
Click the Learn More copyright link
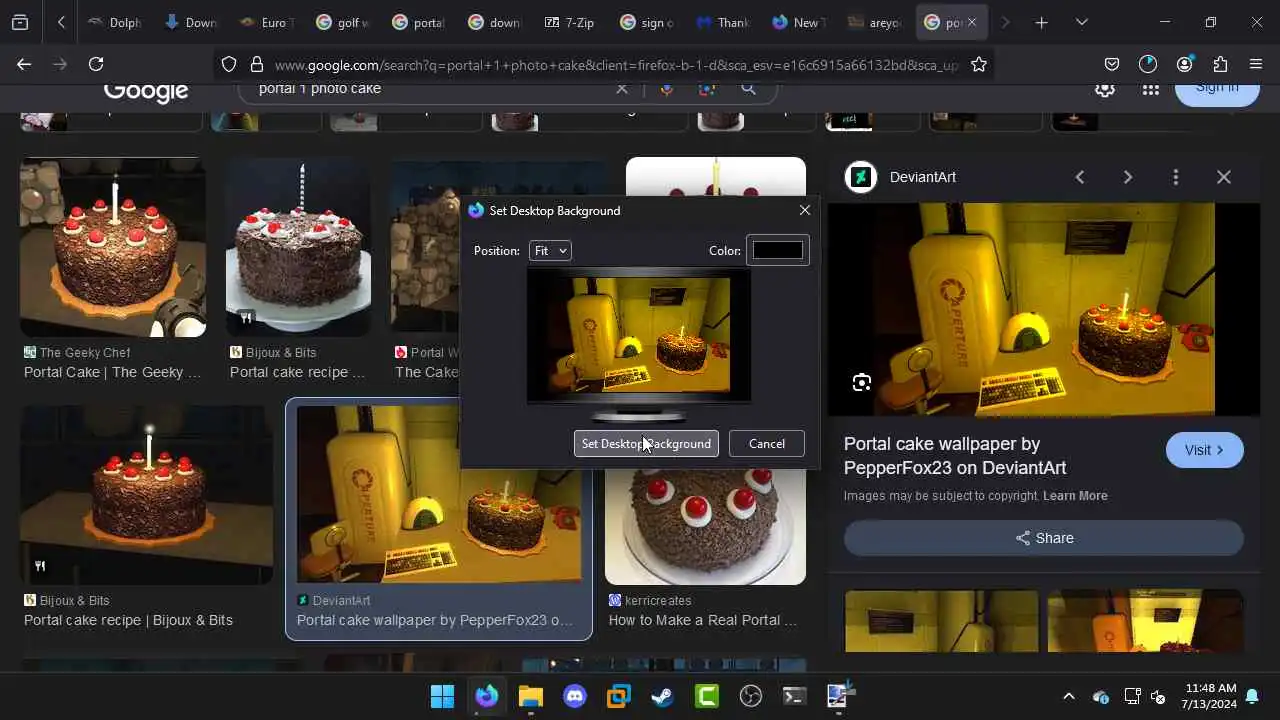point(1075,496)
